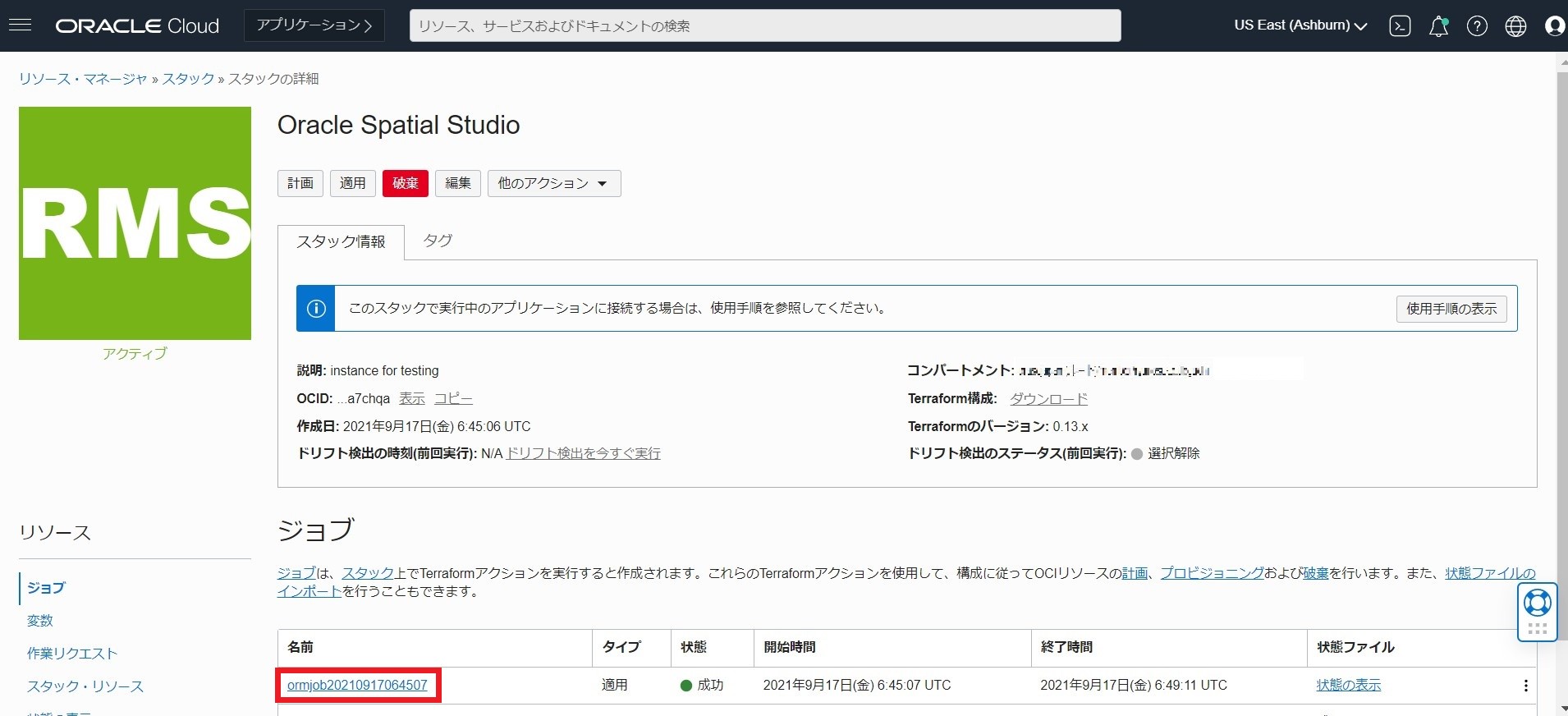The height and width of the screenshot is (716, 1568).
Task: Click the 使用手順の表示 button
Action: [1451, 309]
